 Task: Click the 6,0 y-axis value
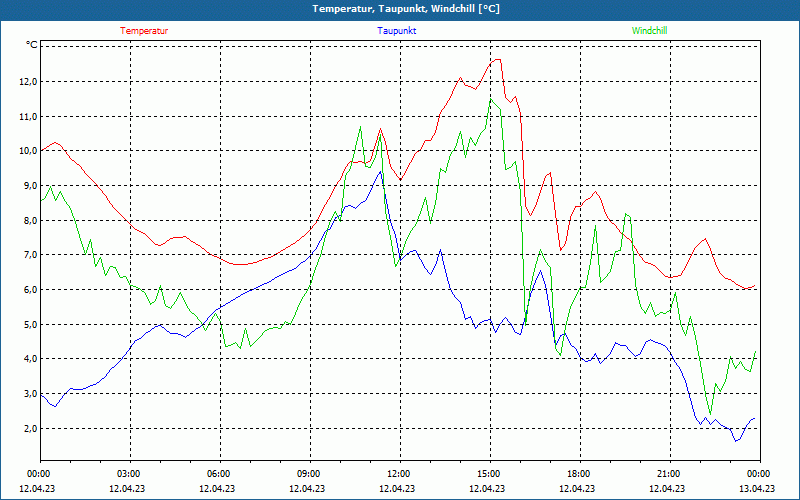pyautogui.click(x=30, y=290)
